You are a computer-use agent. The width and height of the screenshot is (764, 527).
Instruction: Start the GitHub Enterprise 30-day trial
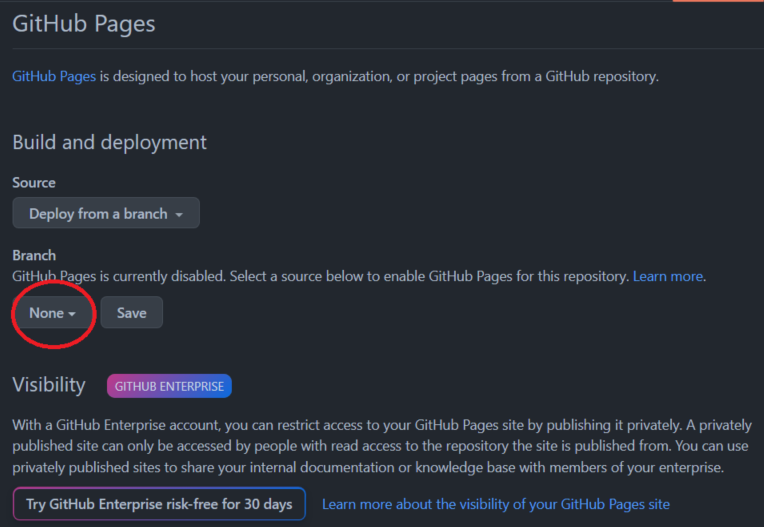tap(159, 503)
